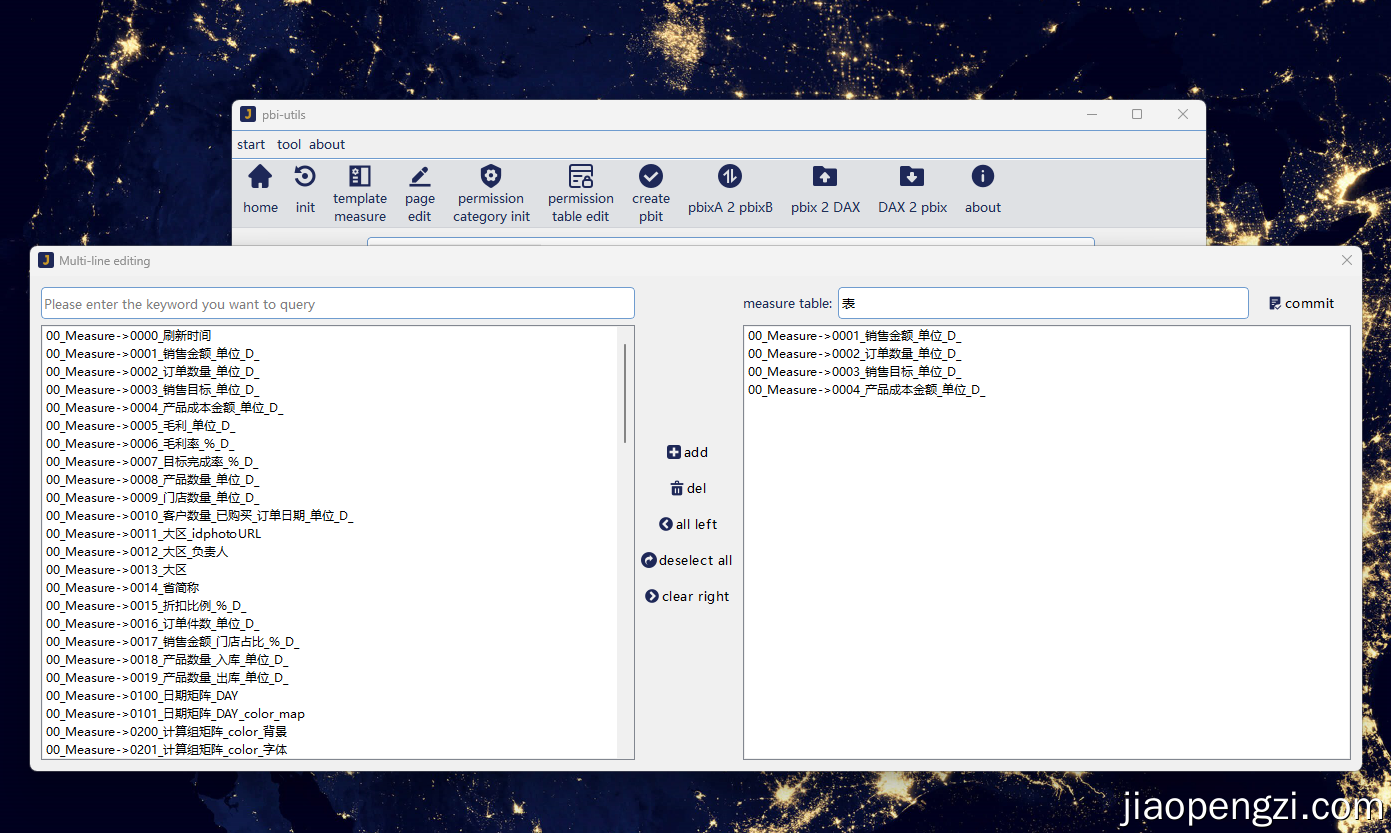1391x833 pixels.
Task: Select the page edit pencil icon
Action: point(420,178)
